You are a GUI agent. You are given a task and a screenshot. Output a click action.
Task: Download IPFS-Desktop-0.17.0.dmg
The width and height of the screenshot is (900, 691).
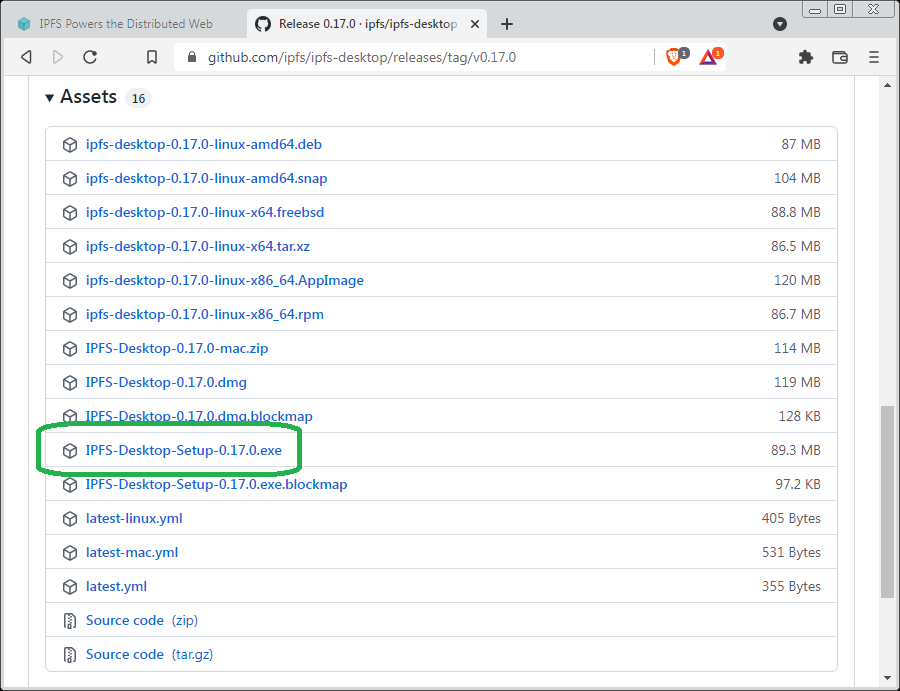[x=166, y=382]
